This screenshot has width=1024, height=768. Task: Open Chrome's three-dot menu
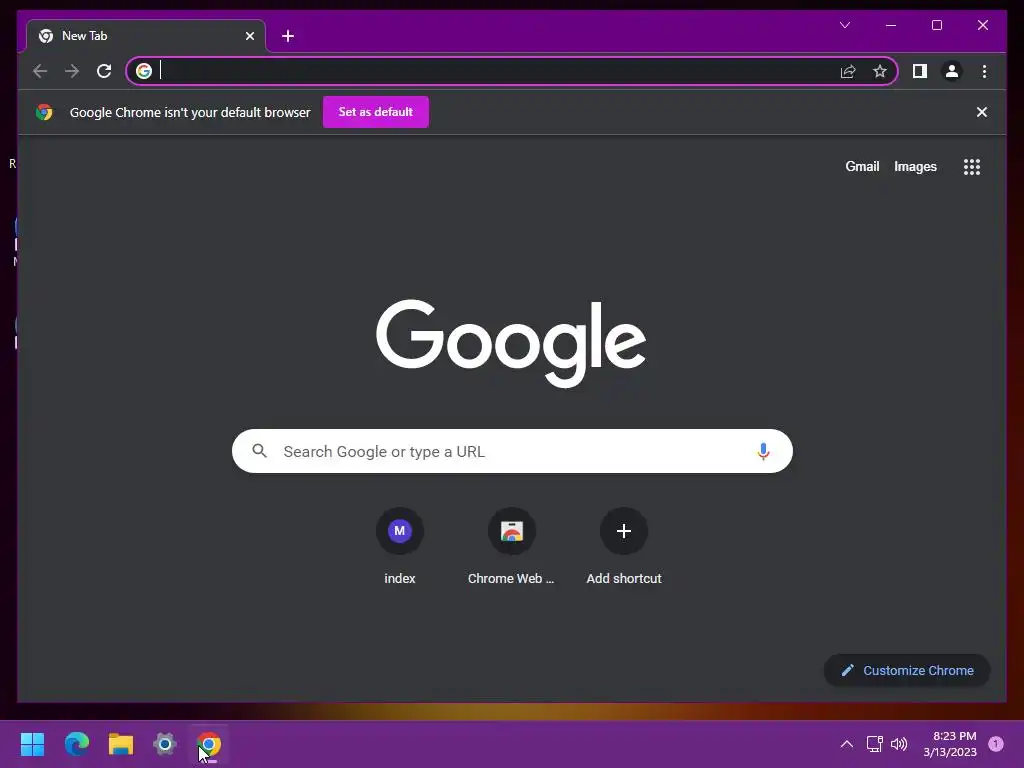(984, 71)
